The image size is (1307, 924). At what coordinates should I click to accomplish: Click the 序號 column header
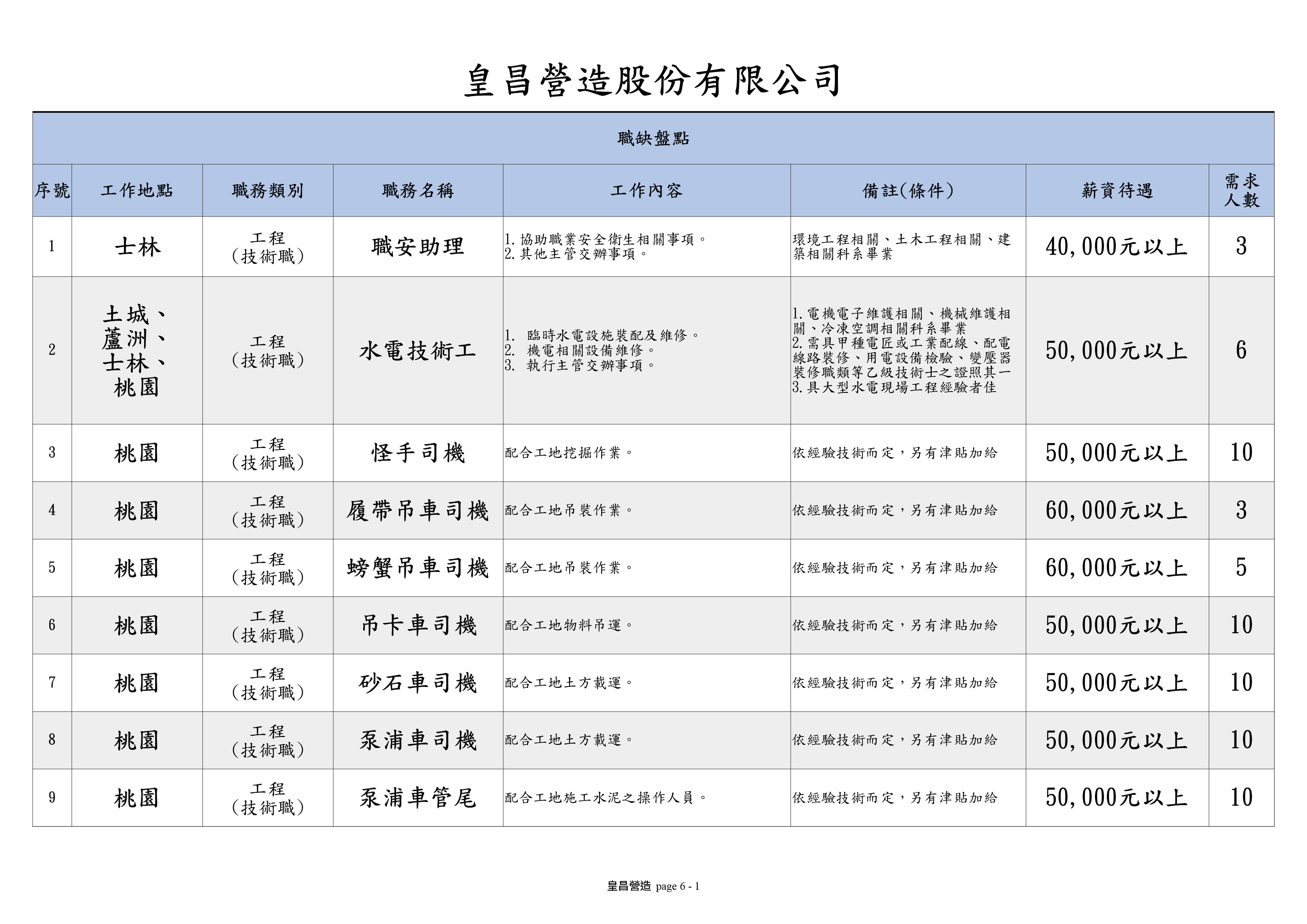point(52,191)
